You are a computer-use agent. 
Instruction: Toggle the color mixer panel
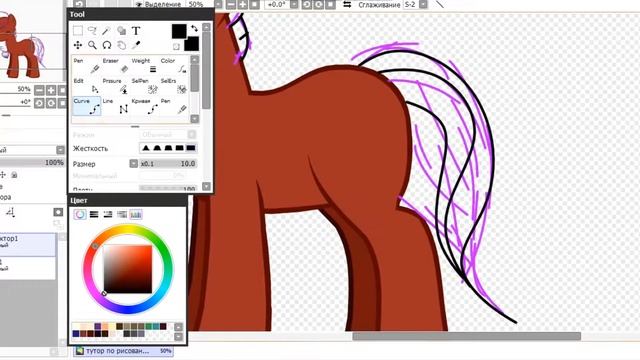122,214
